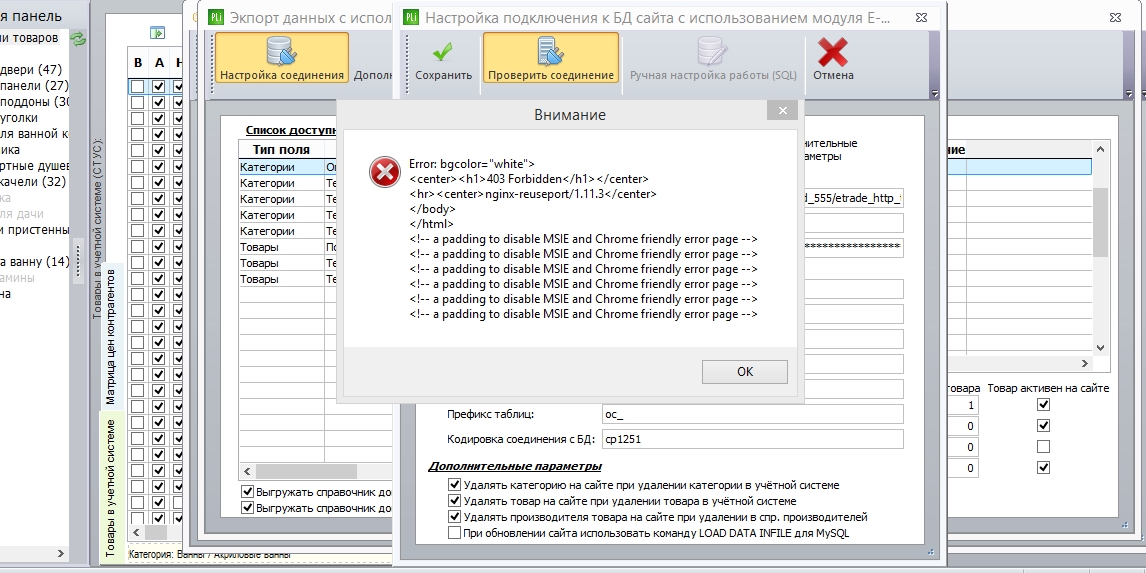The height and width of the screenshot is (573, 1146).
Task: Enable LOAD DATA INFILE для MySQL checkbox
Action: point(454,533)
